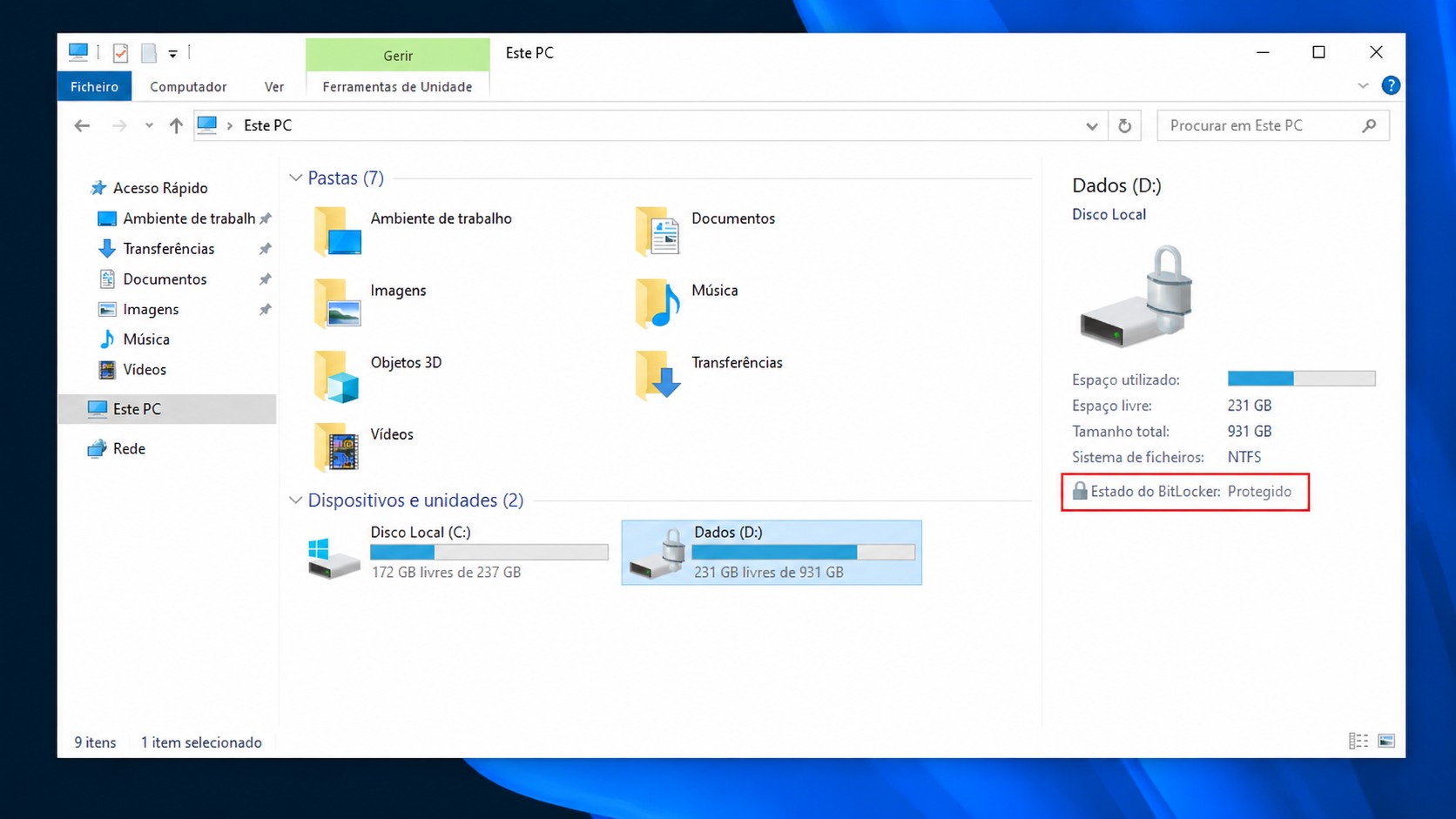Go forward with the right arrow
The height and width of the screenshot is (819, 1456).
(x=119, y=125)
